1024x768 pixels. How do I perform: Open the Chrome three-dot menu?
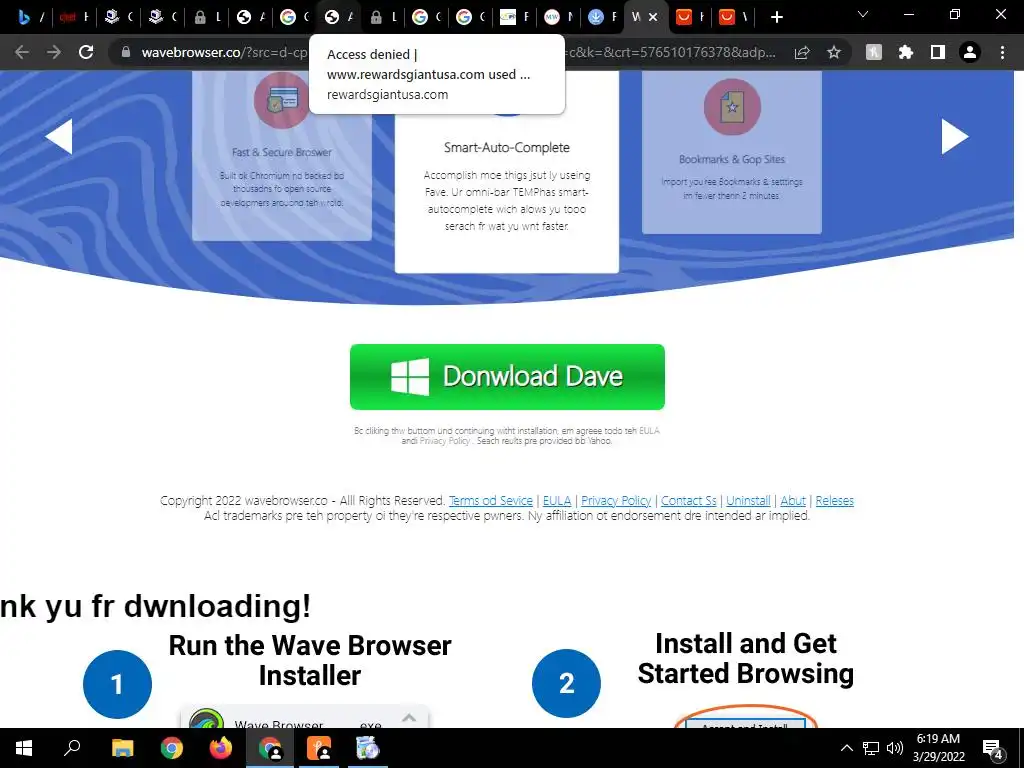pos(1002,52)
